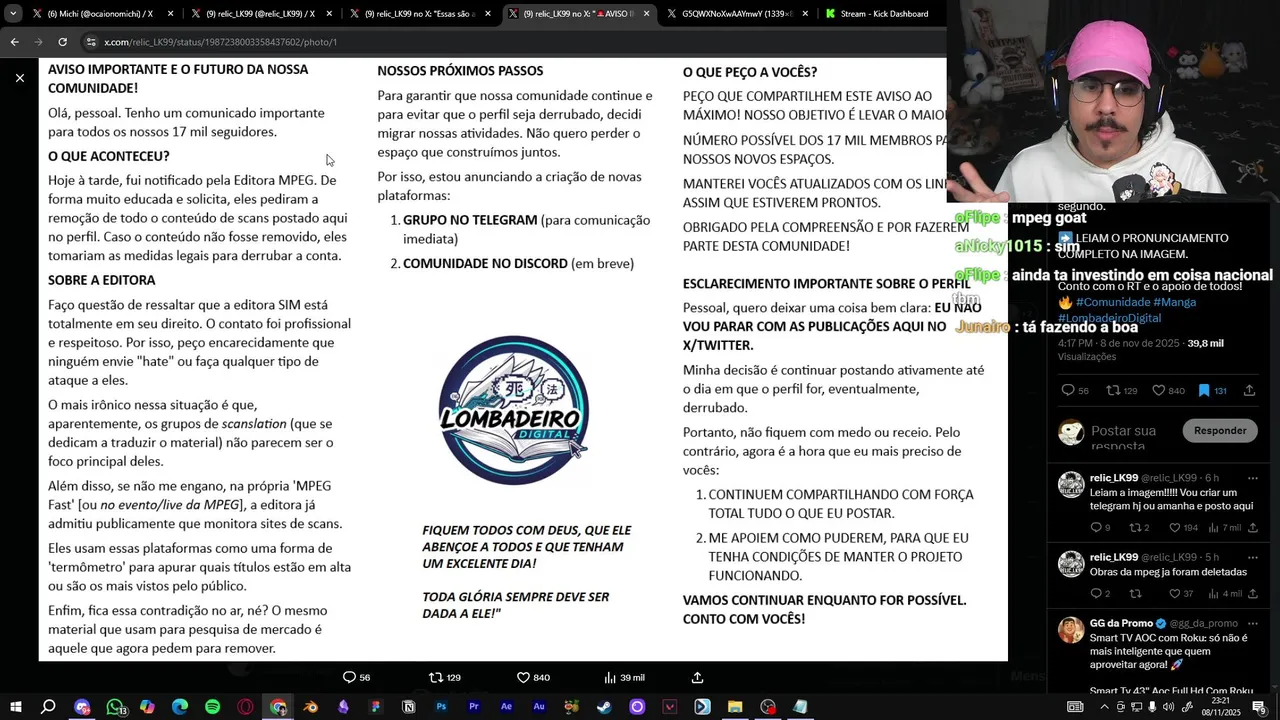Open the Windows Start menu
This screenshot has height=720, width=1280.
click(x=16, y=707)
